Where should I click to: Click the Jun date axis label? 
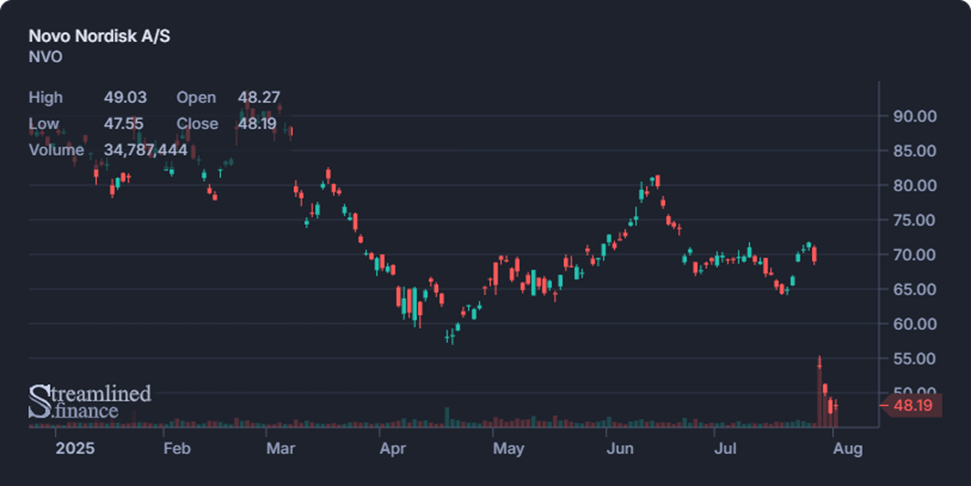click(x=620, y=448)
